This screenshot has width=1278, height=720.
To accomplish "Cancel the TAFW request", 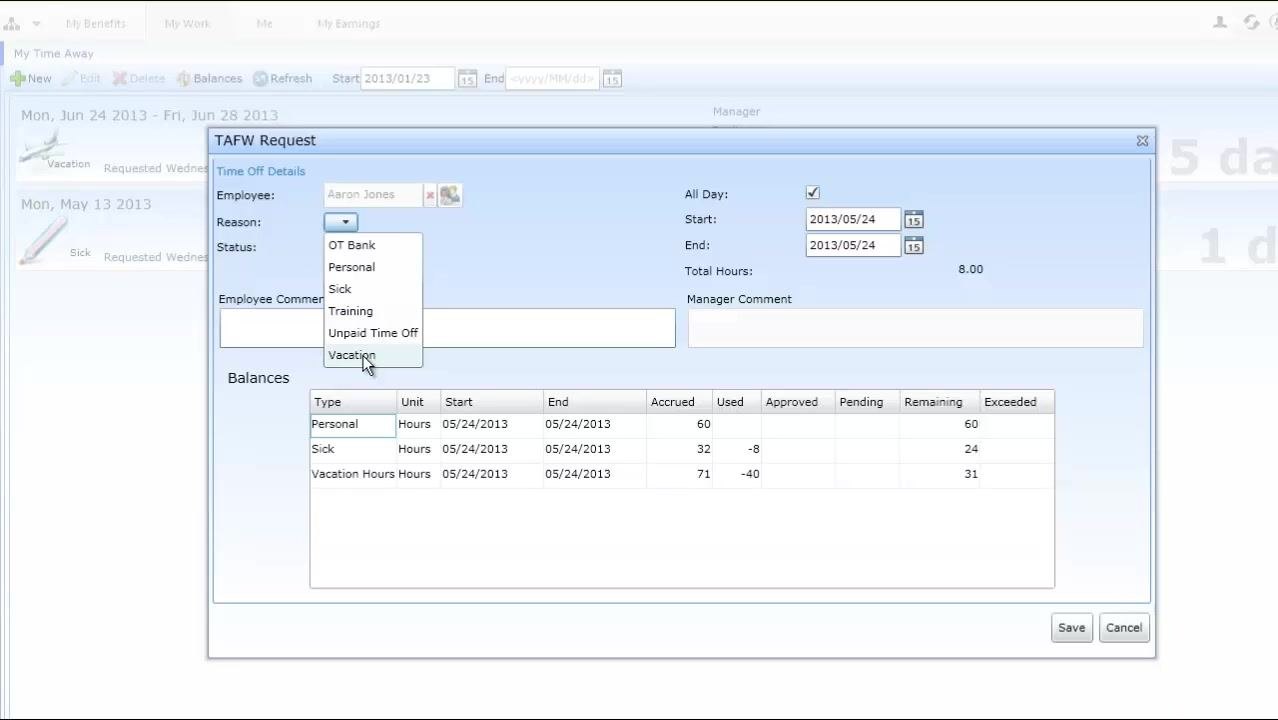I will pyautogui.click(x=1124, y=628).
